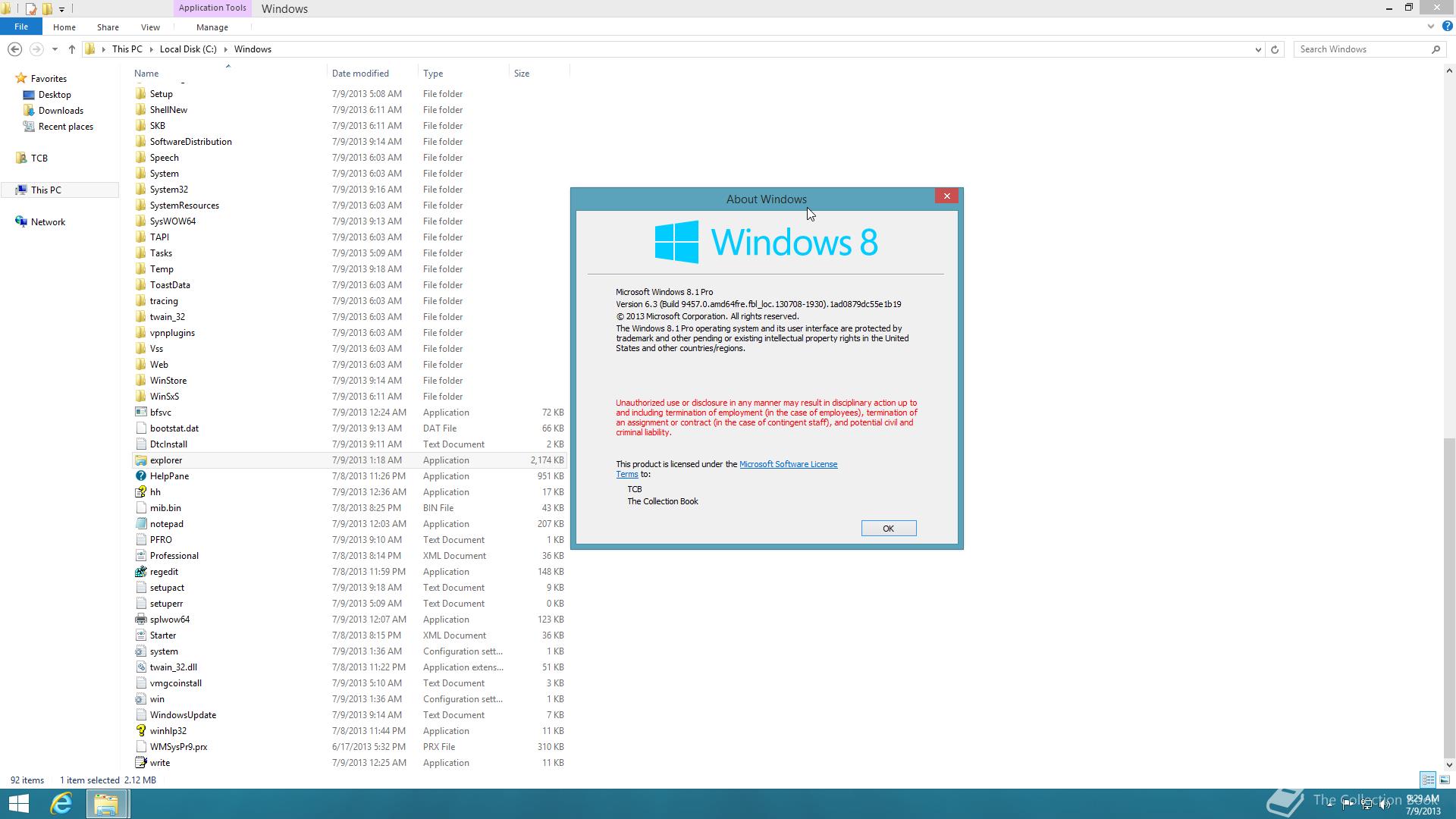Select Desktop in Favorites
Viewport: 1456px width, 819px height.
point(55,95)
